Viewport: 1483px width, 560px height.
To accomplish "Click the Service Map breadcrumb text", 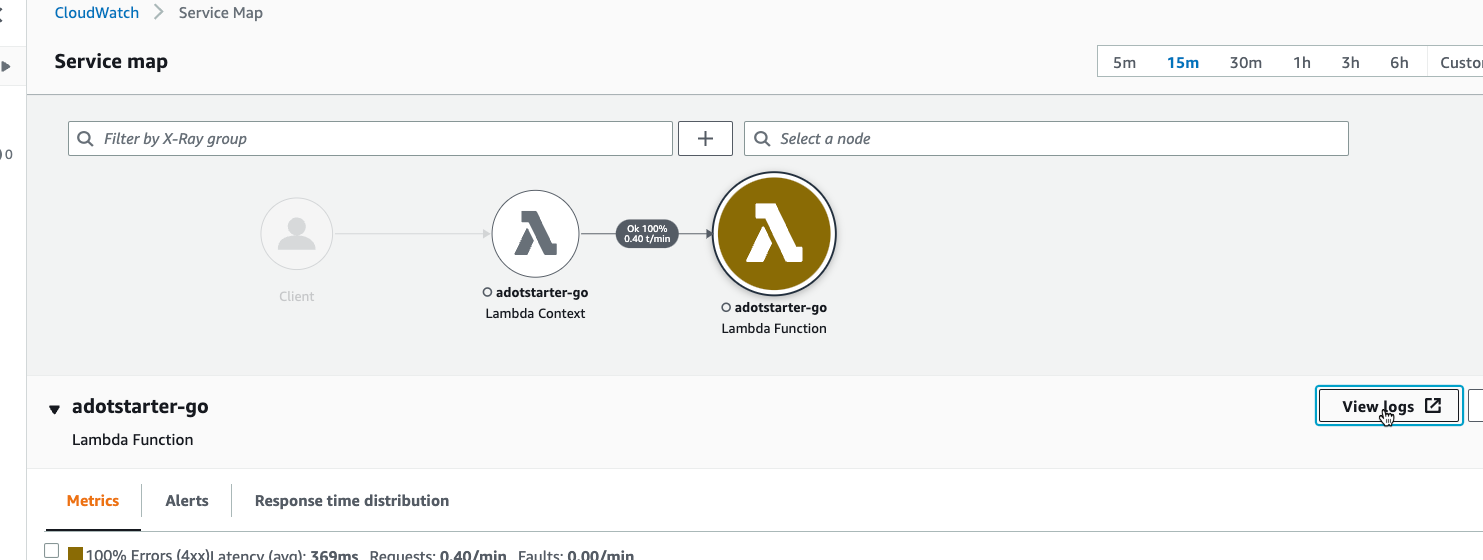I will pos(221,13).
